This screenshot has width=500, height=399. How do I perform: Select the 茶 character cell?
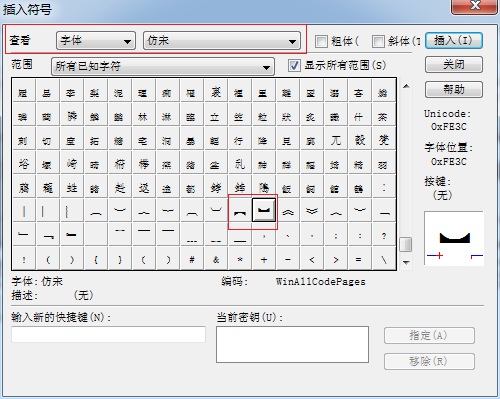(x=384, y=115)
